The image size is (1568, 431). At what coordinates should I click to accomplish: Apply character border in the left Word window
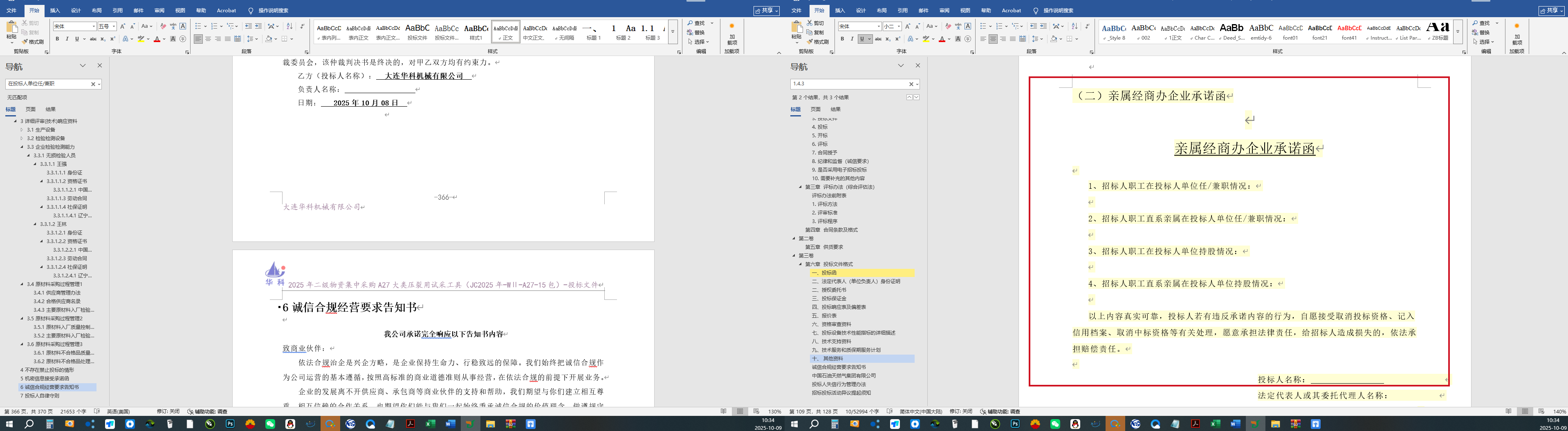point(183,26)
